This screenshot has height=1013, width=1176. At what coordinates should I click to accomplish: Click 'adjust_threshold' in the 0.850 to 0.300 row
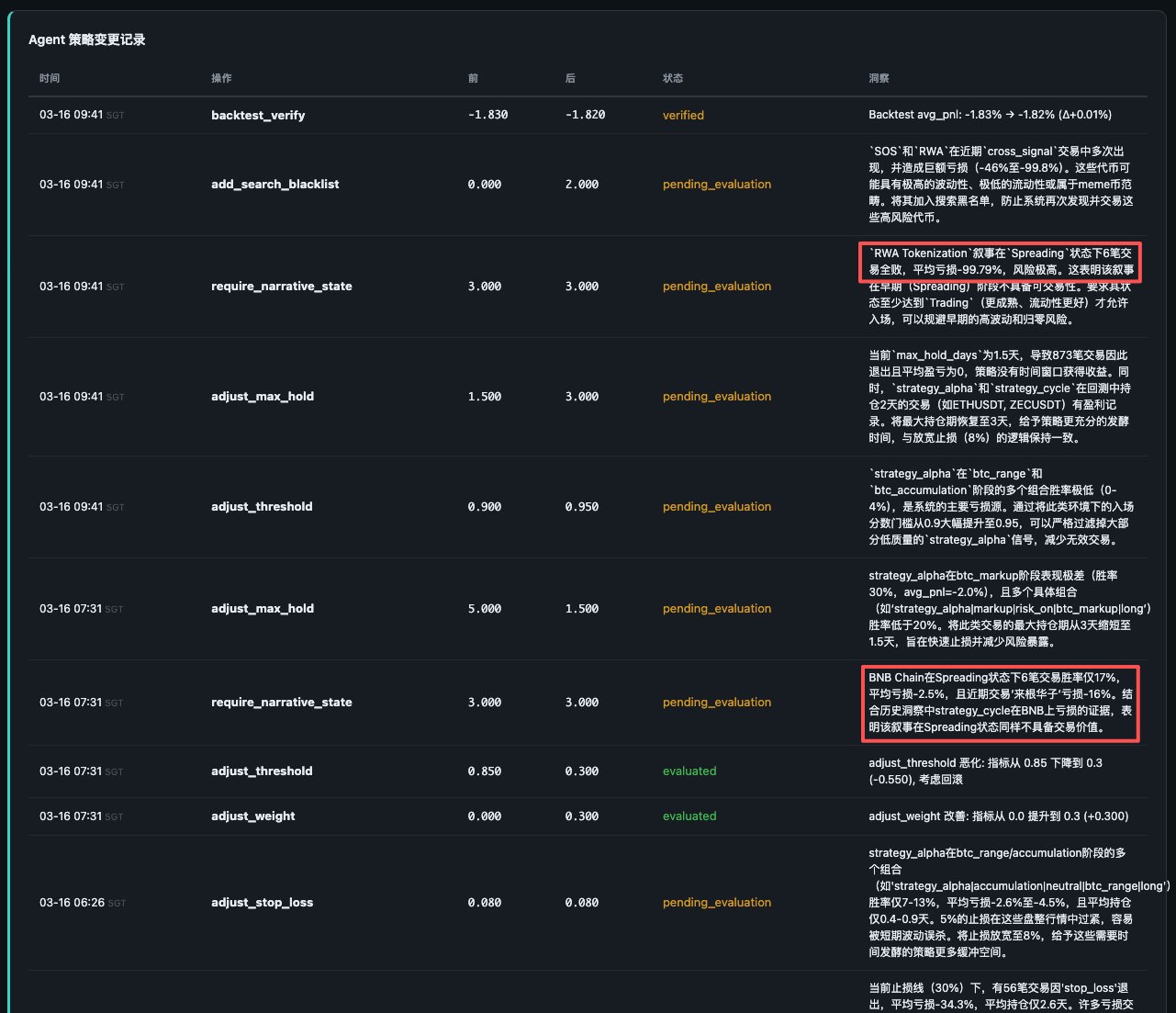pyautogui.click(x=262, y=771)
